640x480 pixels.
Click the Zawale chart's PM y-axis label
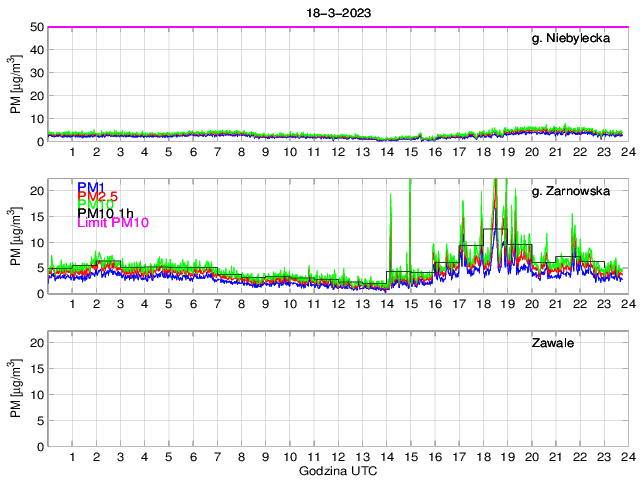coord(16,390)
